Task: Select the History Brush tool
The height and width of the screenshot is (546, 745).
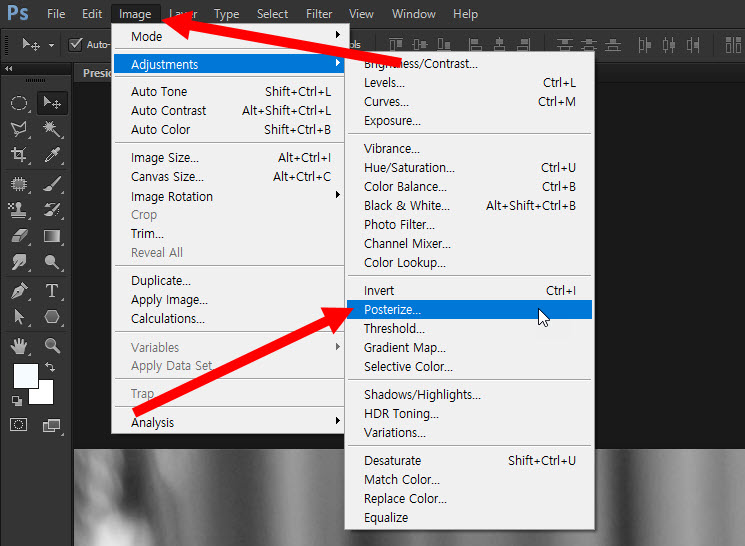Action: point(52,210)
